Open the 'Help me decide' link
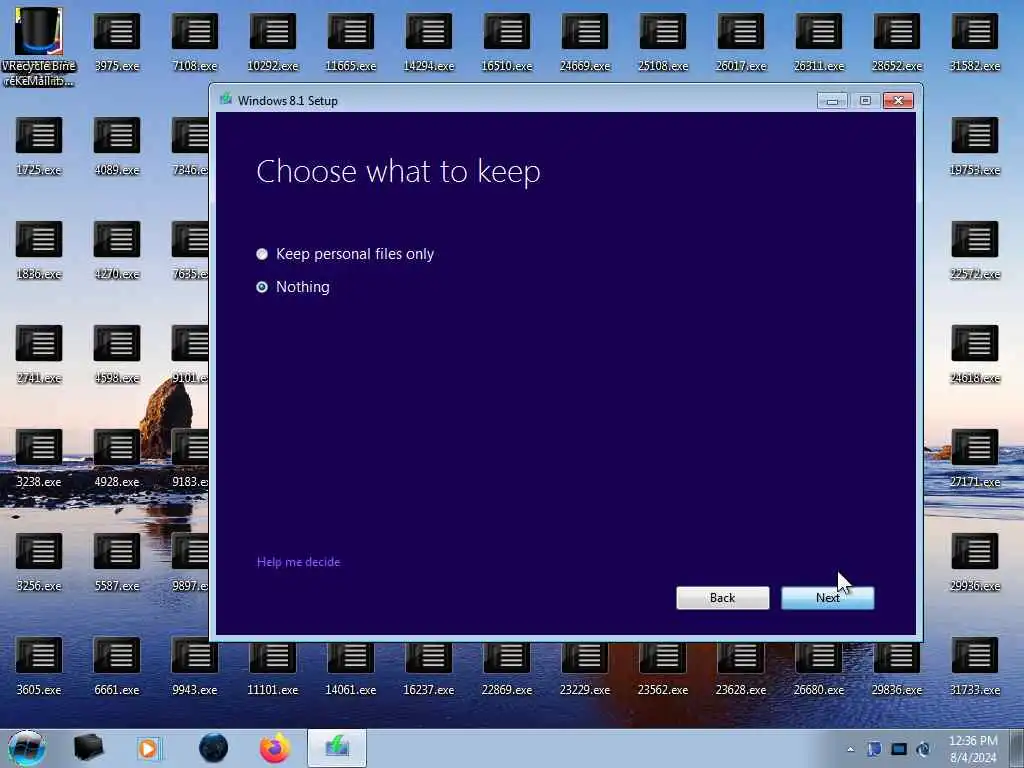Image resolution: width=1024 pixels, height=768 pixels. [x=298, y=562]
